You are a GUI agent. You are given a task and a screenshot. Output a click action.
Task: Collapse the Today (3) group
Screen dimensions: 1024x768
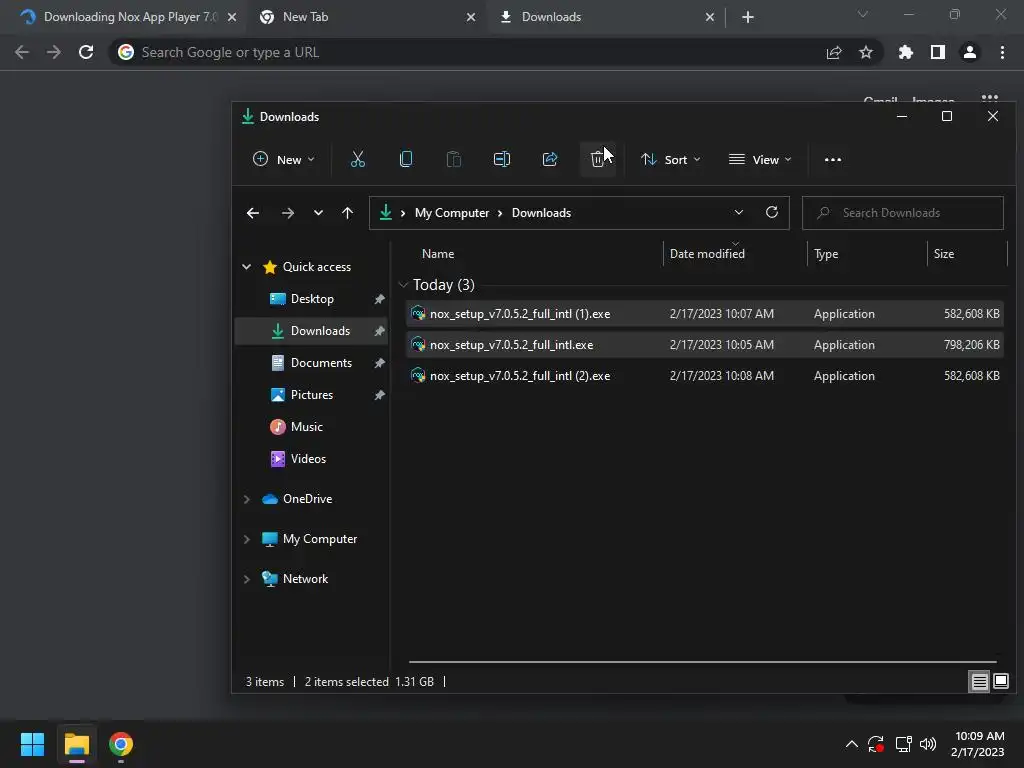click(403, 285)
